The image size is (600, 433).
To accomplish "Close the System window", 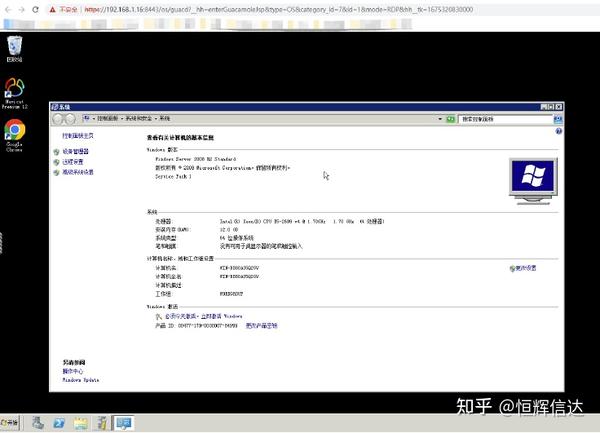I will (x=559, y=107).
